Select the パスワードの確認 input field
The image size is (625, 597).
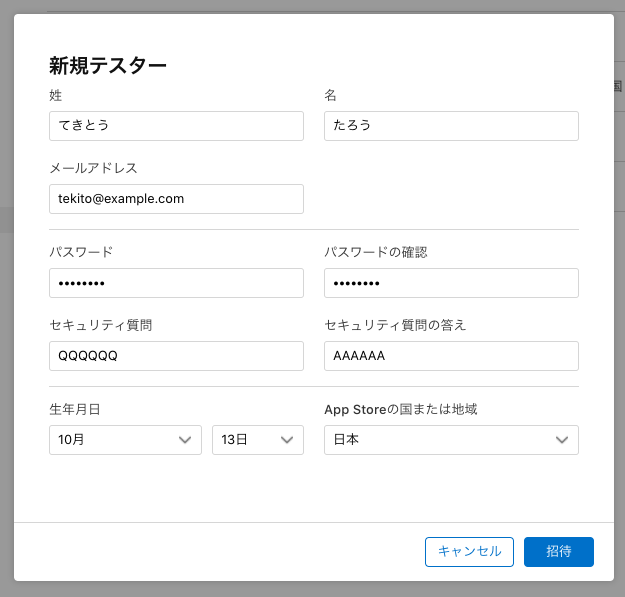point(451,283)
